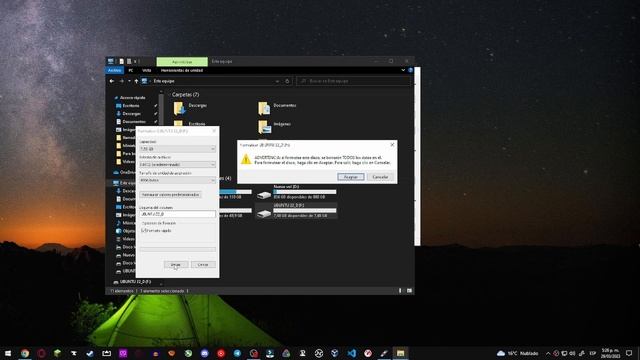Open the weather Nublado widget
This screenshot has height=360, width=640.
[x=518, y=353]
